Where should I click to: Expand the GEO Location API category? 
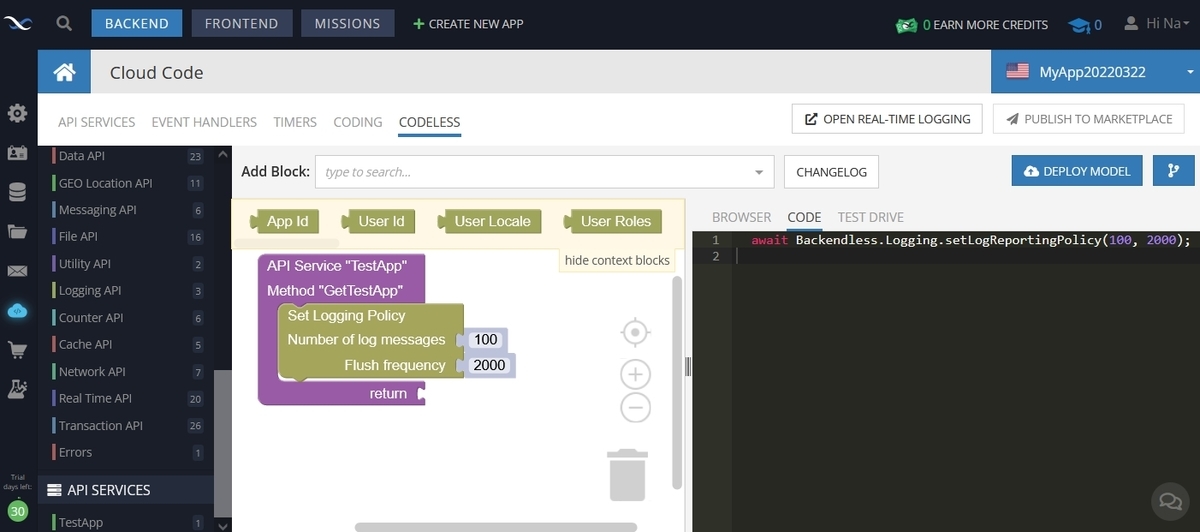point(128,183)
